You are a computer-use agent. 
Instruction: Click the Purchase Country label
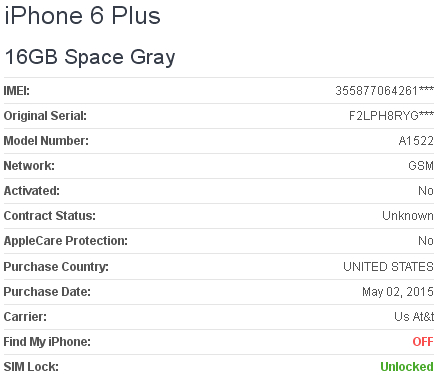[56, 267]
